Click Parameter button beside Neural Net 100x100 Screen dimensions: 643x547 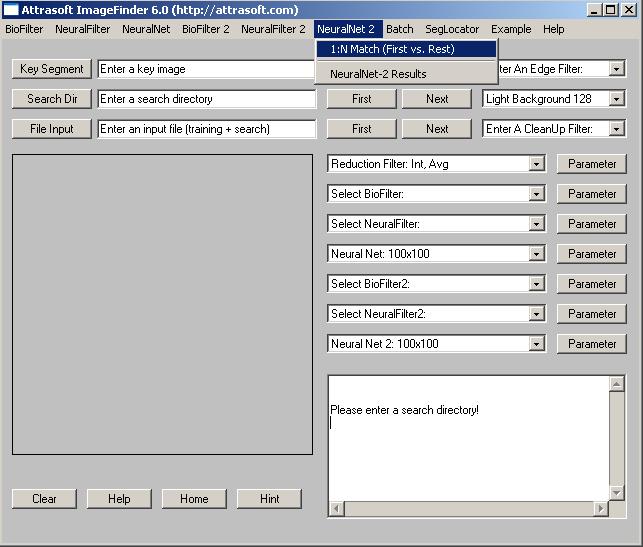(x=592, y=254)
